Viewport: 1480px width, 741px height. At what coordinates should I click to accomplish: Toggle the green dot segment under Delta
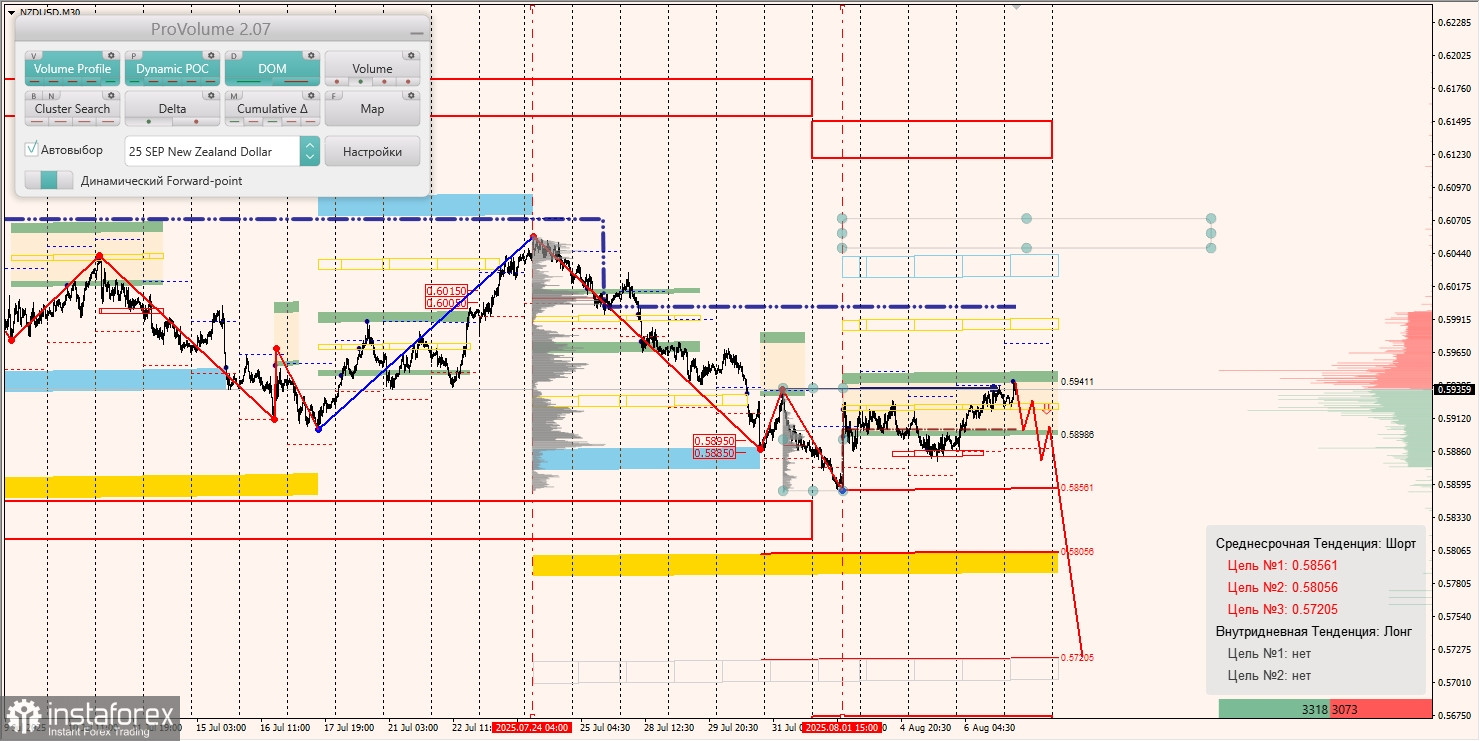(x=149, y=122)
